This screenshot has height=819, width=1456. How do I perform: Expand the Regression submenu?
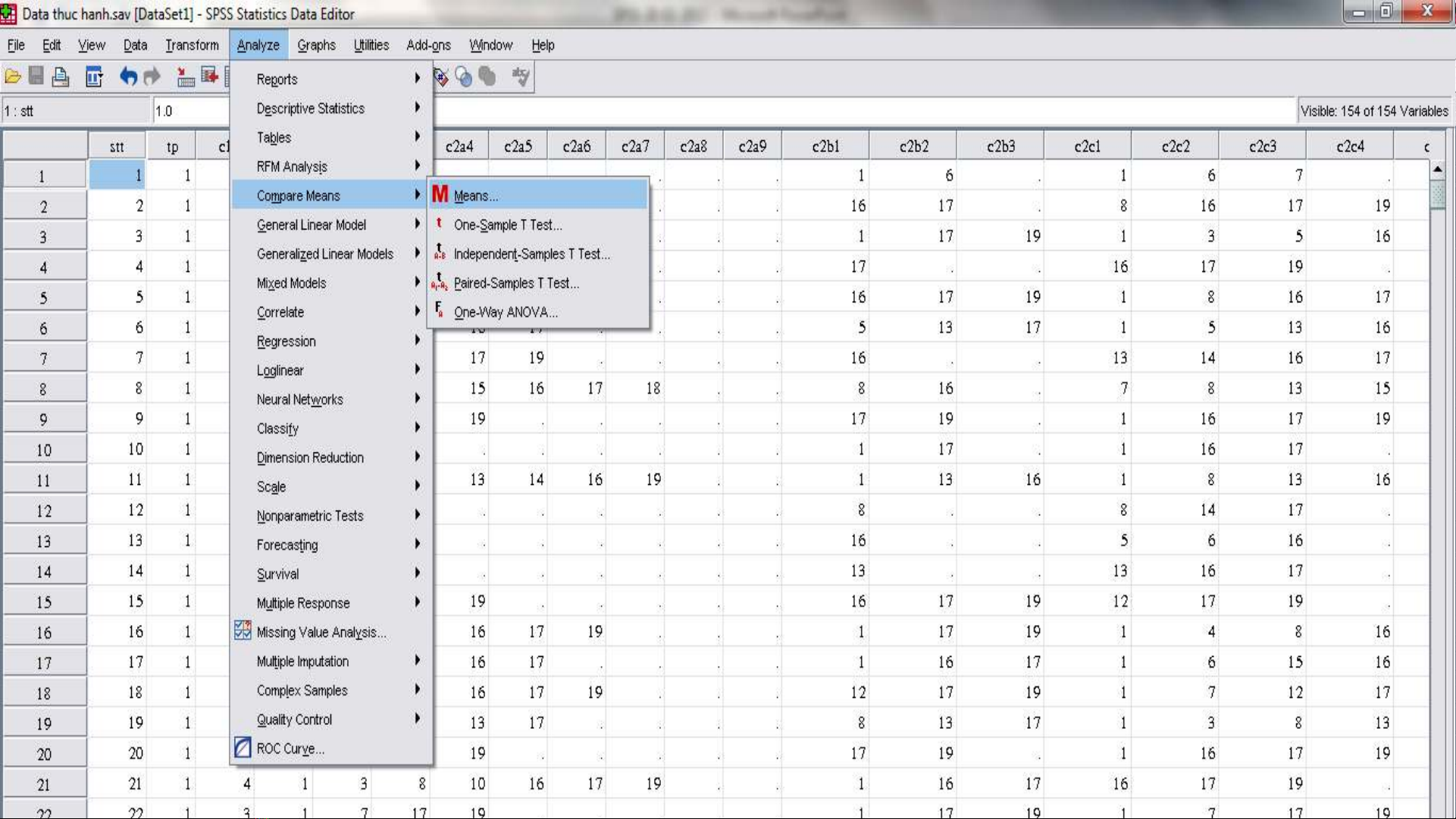coord(286,341)
